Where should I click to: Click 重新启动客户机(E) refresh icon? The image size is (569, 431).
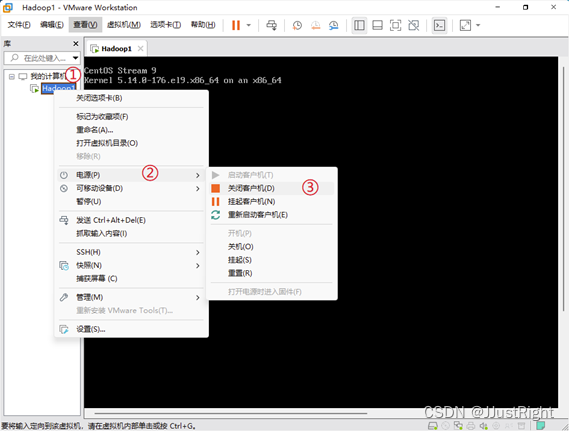click(x=216, y=215)
